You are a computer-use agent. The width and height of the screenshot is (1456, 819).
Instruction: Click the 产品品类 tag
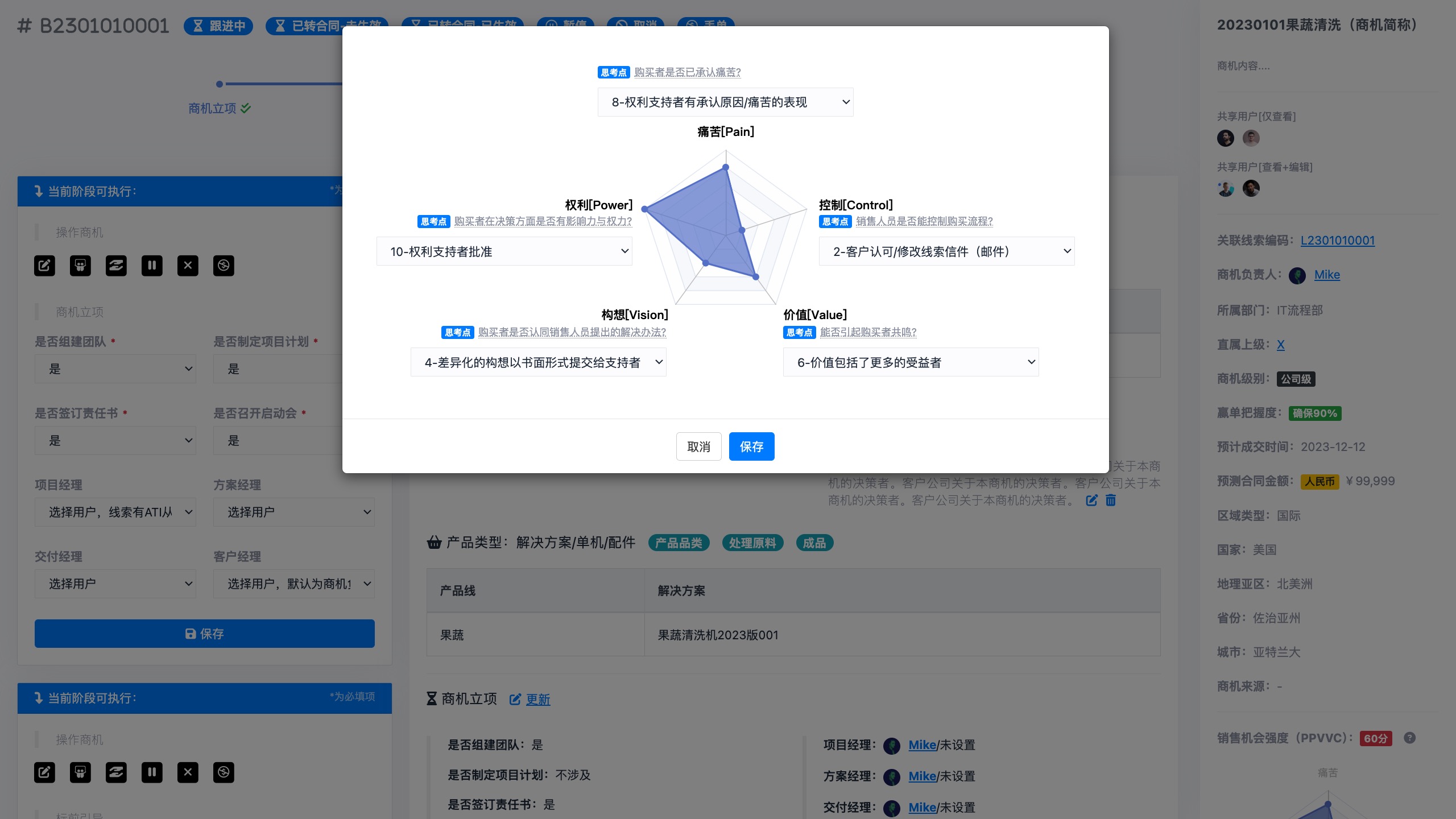[x=679, y=543]
